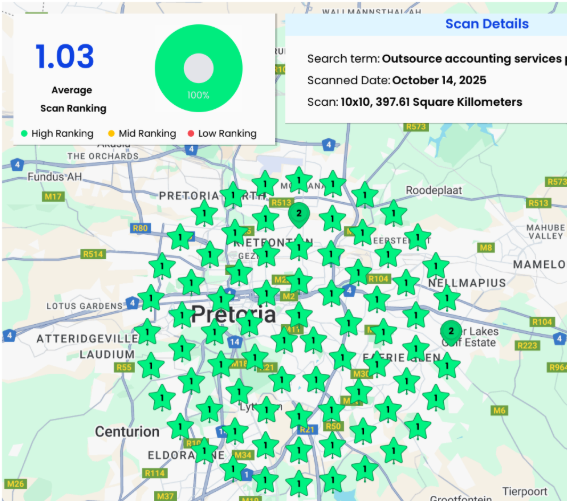Click the Low Ranking legend item
The width and height of the screenshot is (567, 501).
coord(222,133)
